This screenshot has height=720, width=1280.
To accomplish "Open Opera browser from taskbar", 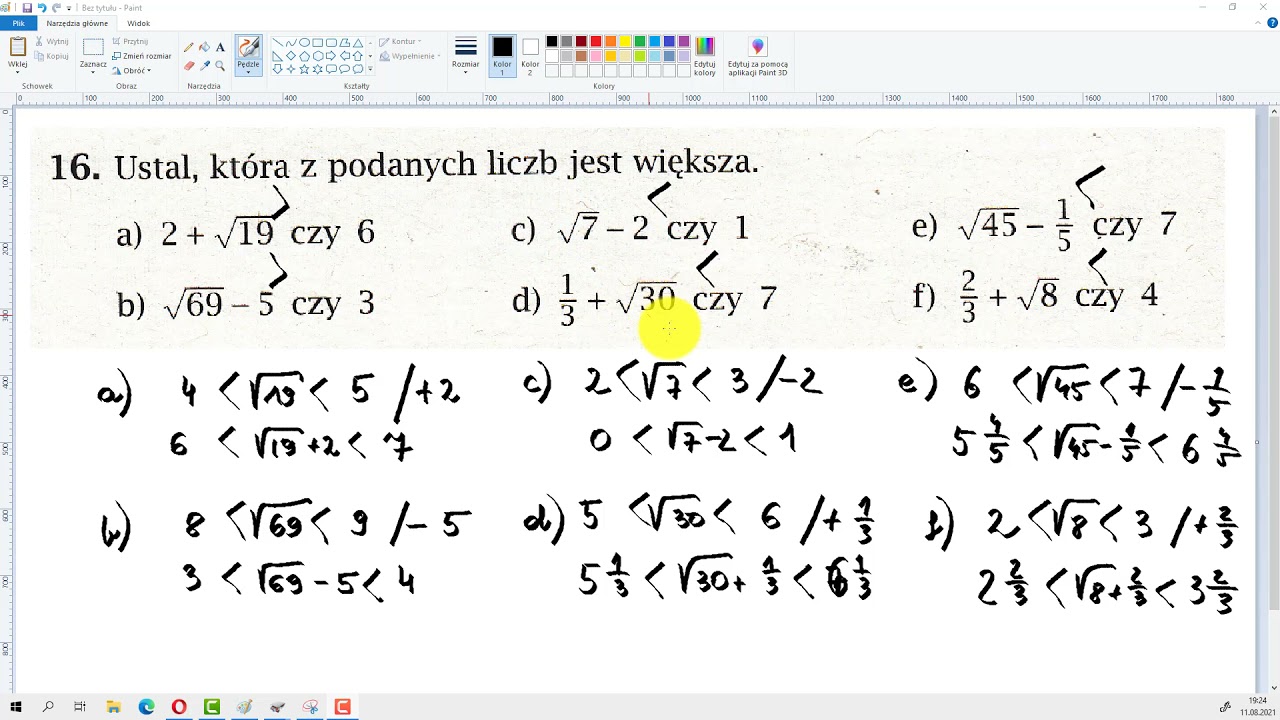I will pyautogui.click(x=179, y=707).
